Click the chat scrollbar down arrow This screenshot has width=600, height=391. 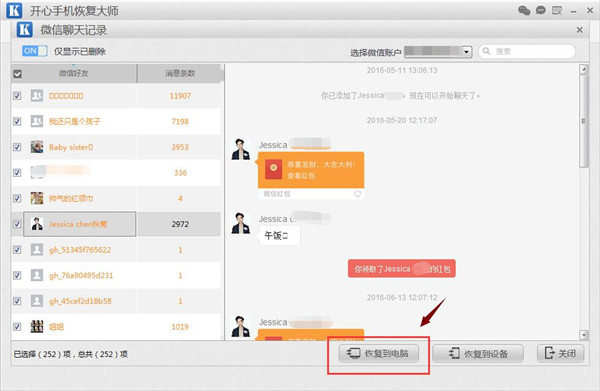coord(584,335)
